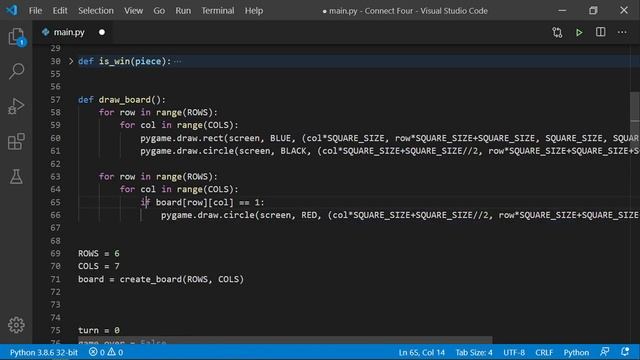Select language mode Python in status bar
The width and height of the screenshot is (640, 360).
[576, 352]
